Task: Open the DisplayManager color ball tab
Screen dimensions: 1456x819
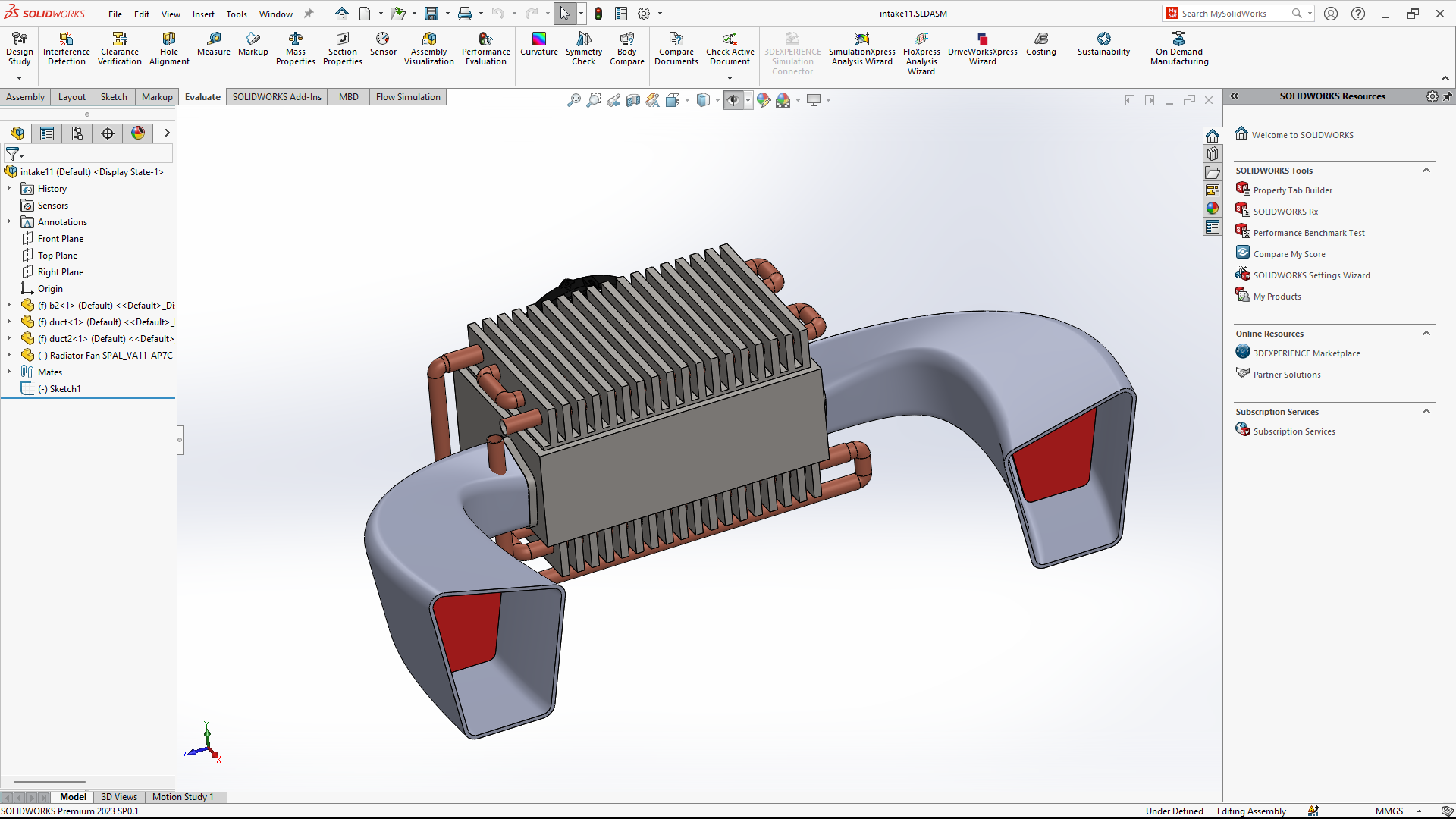Action: tap(138, 133)
